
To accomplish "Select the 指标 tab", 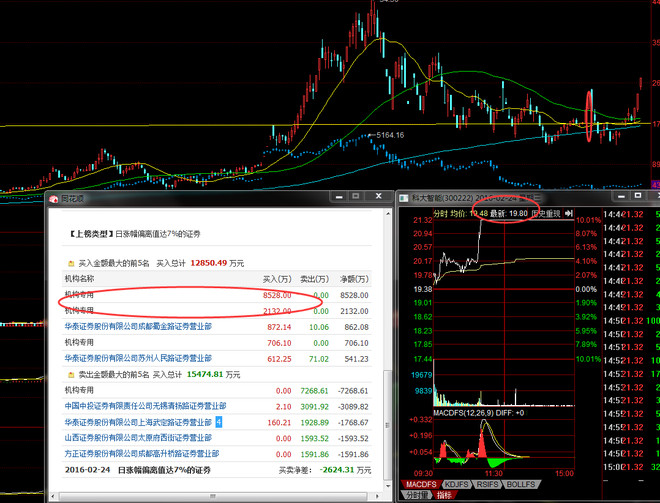I will (x=444, y=495).
